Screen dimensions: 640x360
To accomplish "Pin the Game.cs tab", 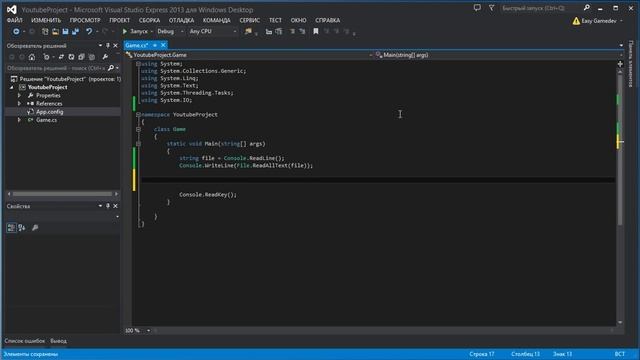I will pyautogui.click(x=155, y=45).
